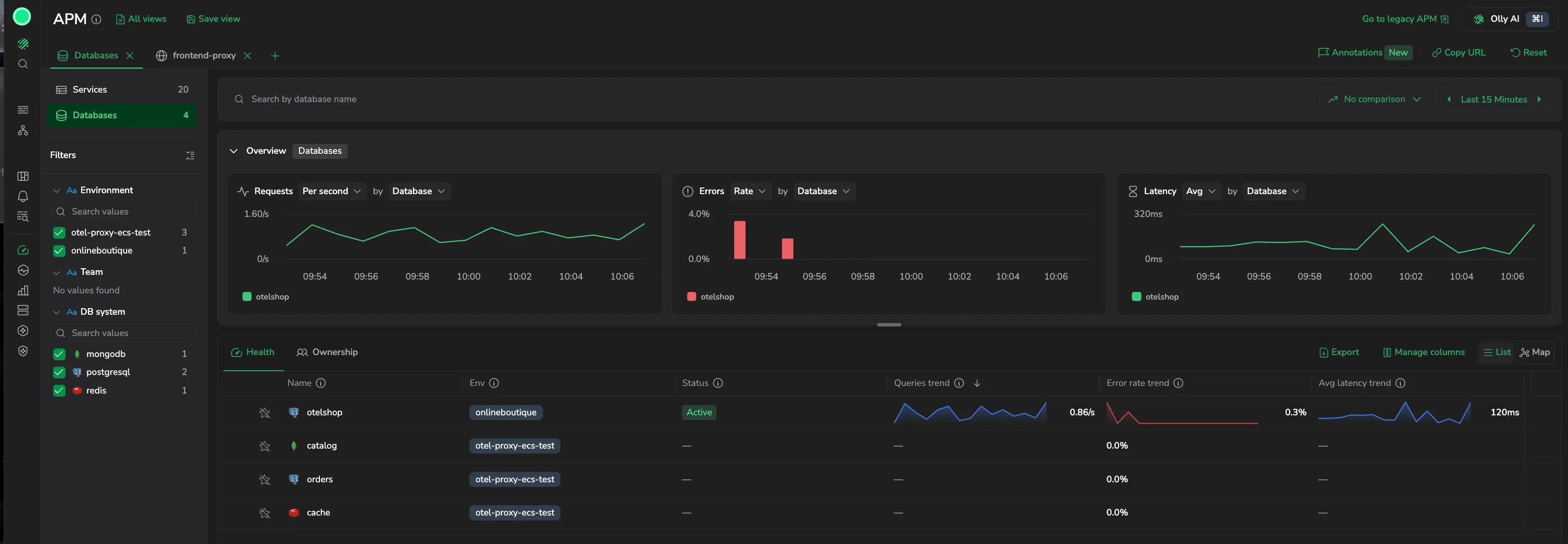Collapse the DB system filter section
The height and width of the screenshot is (544, 1568).
click(x=56, y=312)
